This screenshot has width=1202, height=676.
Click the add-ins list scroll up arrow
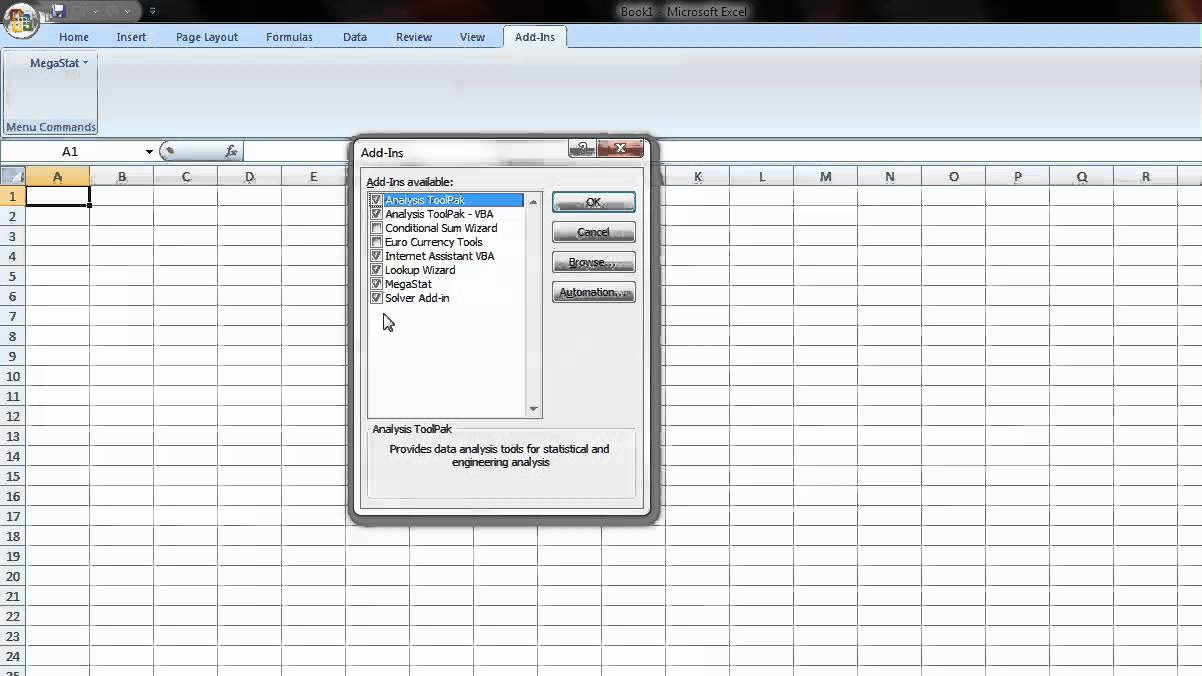point(533,201)
